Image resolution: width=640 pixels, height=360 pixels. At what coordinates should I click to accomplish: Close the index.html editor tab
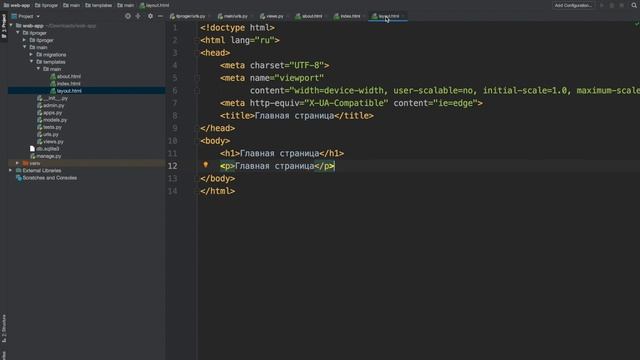pyautogui.click(x=364, y=16)
